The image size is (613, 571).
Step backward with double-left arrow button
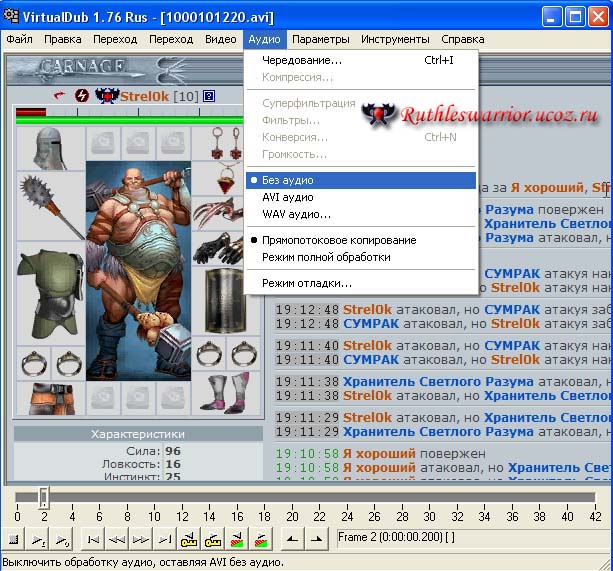point(117,540)
